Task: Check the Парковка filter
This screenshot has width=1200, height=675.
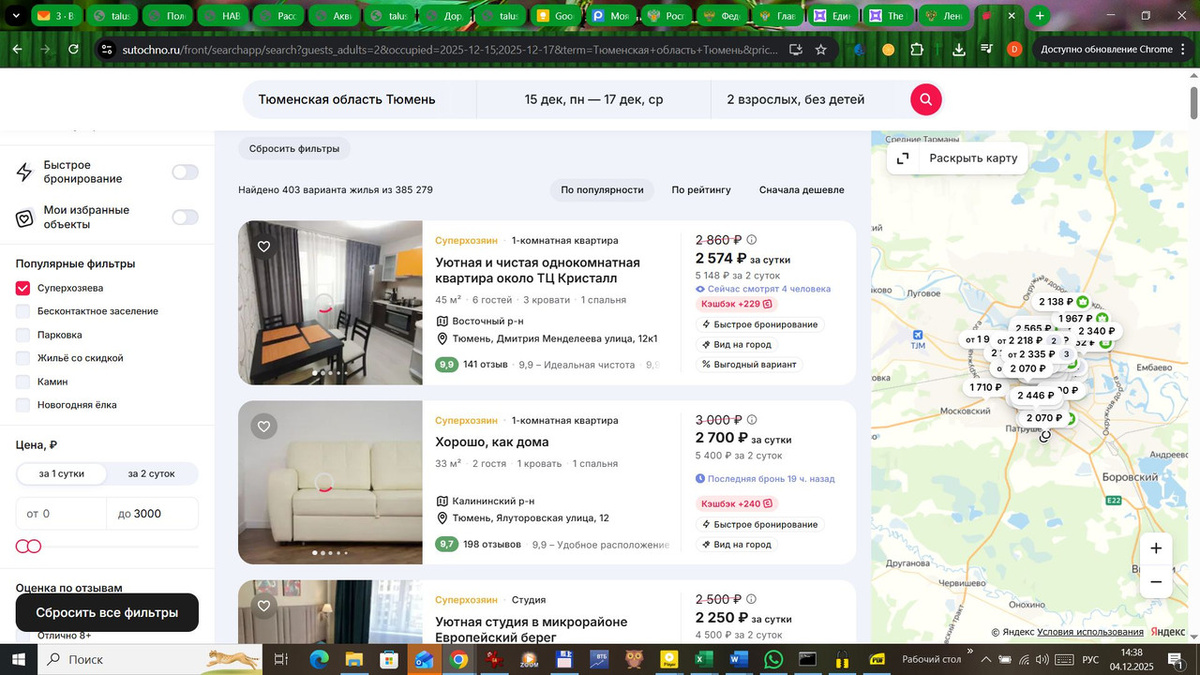Action: tap(23, 335)
